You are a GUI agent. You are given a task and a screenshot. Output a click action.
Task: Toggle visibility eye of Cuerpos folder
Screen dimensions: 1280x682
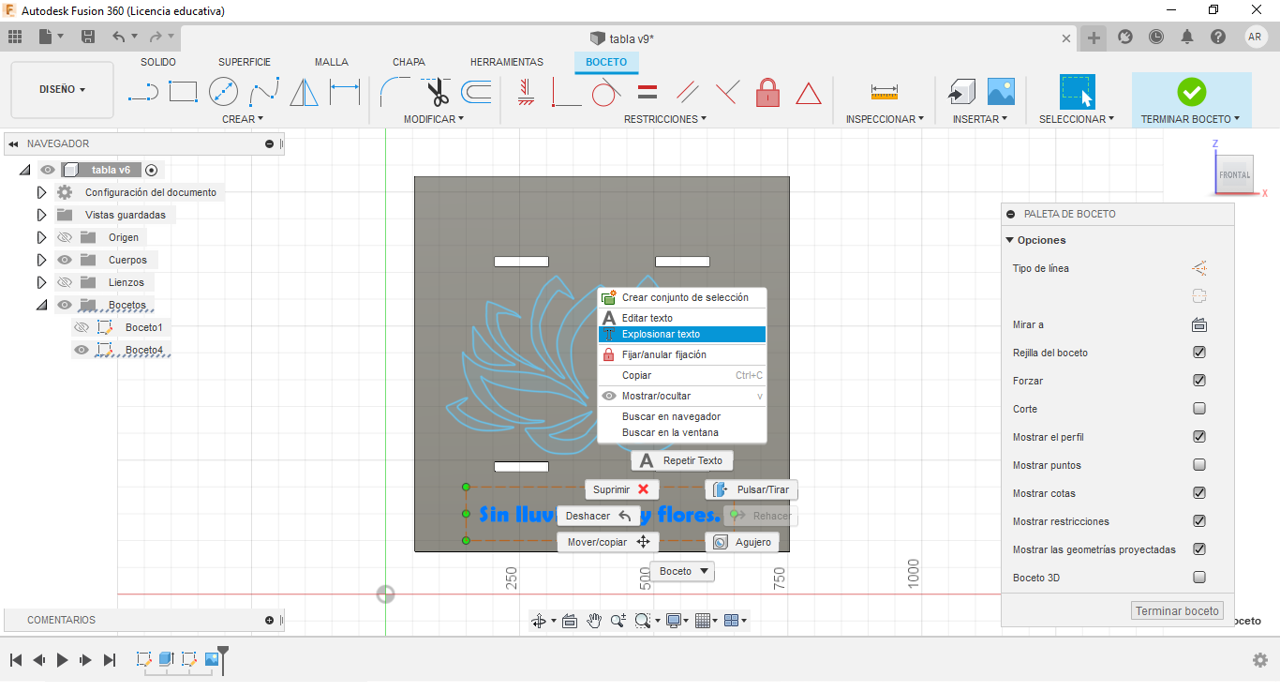coord(65,260)
